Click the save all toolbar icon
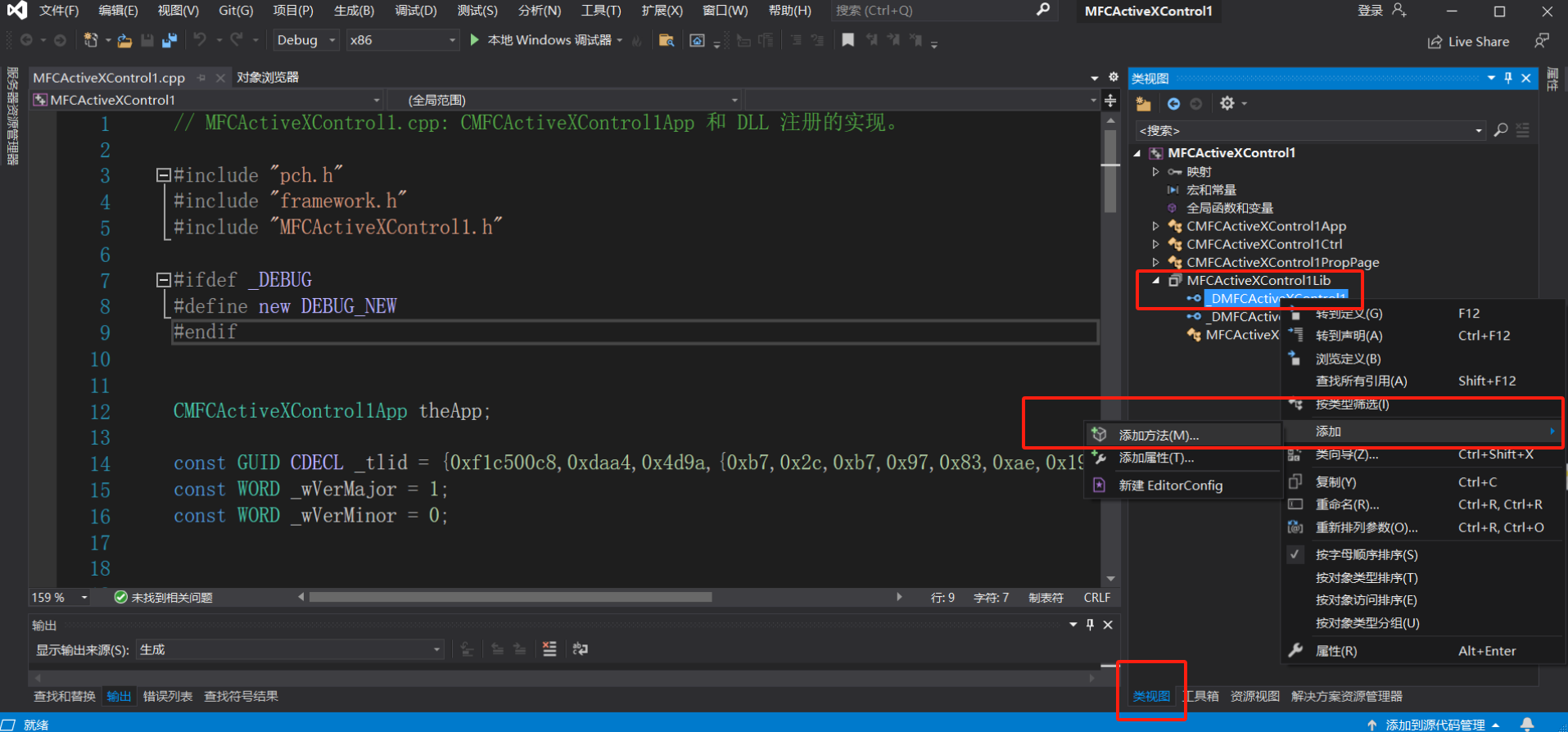 [x=169, y=40]
